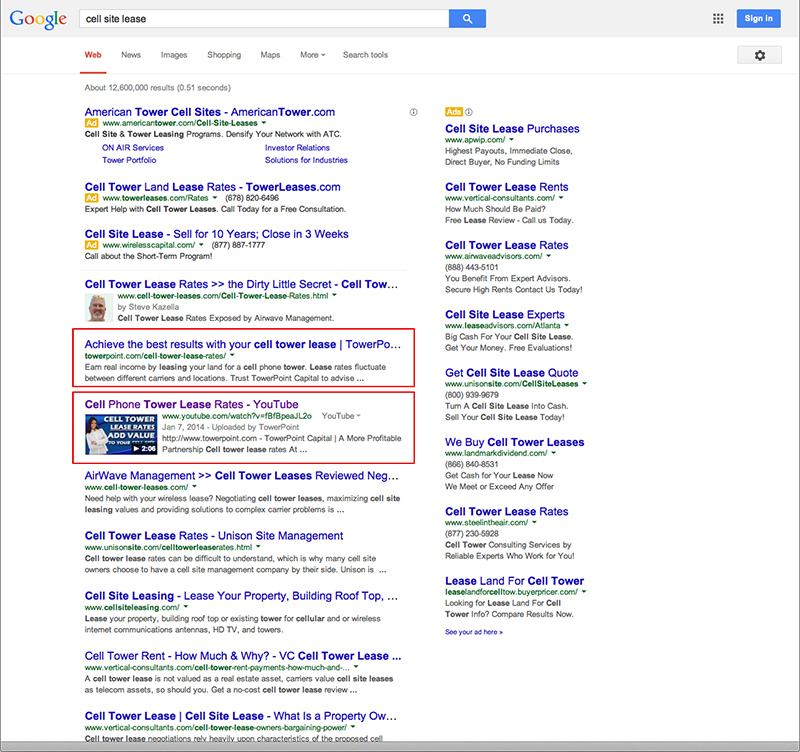Open AirWave Management result title
The image size is (800, 752).
[241, 475]
